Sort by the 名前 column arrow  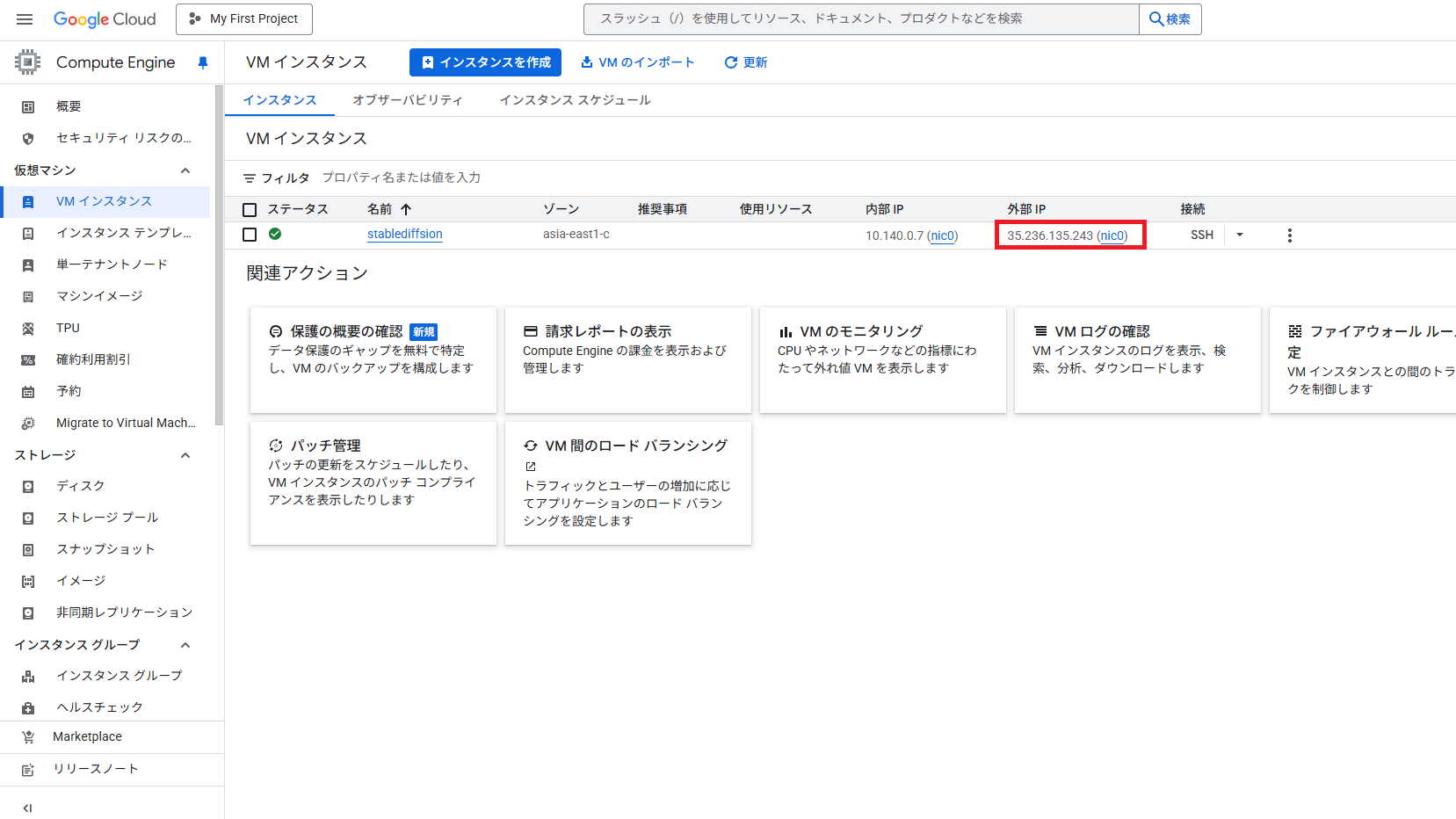(x=406, y=209)
